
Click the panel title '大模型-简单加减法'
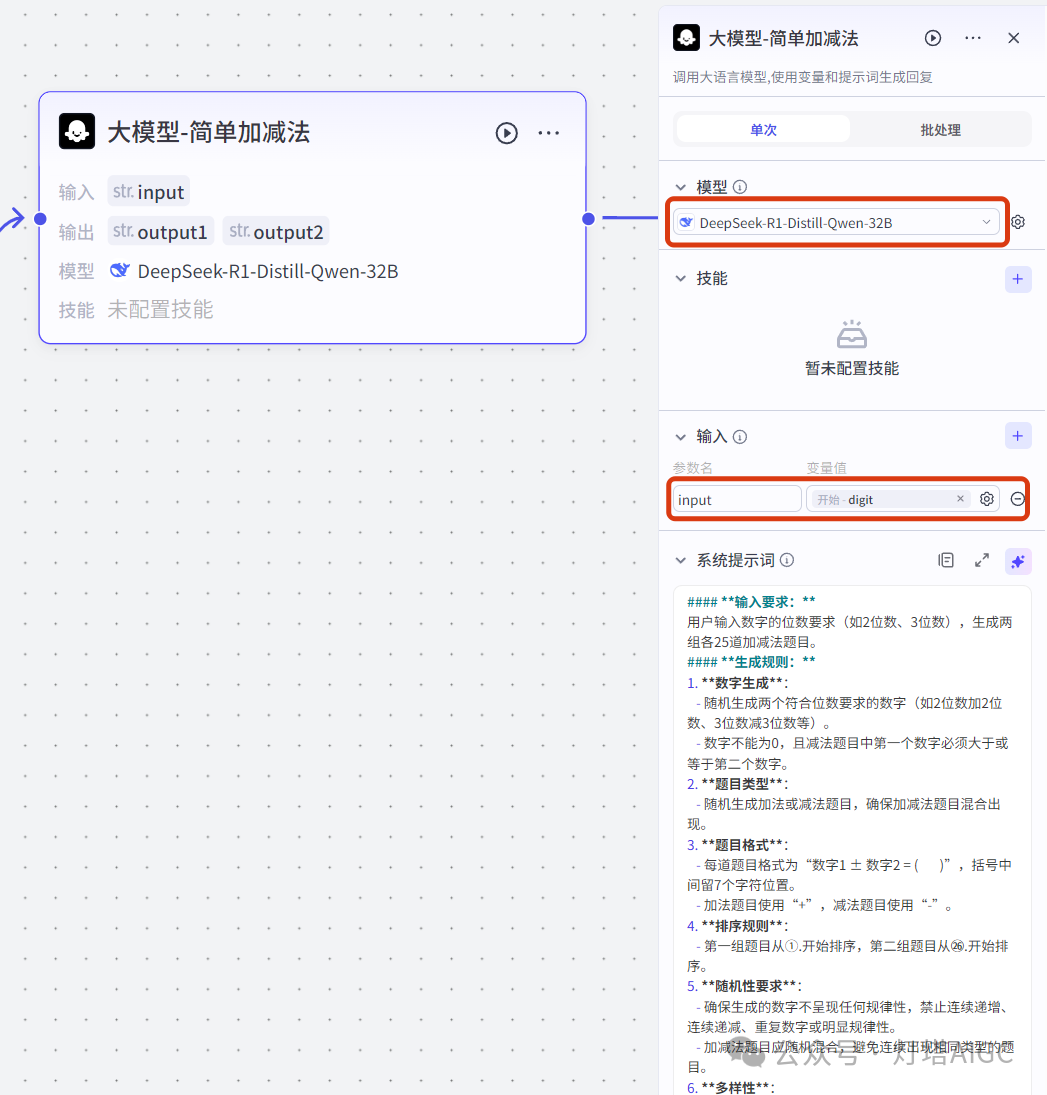click(x=783, y=38)
